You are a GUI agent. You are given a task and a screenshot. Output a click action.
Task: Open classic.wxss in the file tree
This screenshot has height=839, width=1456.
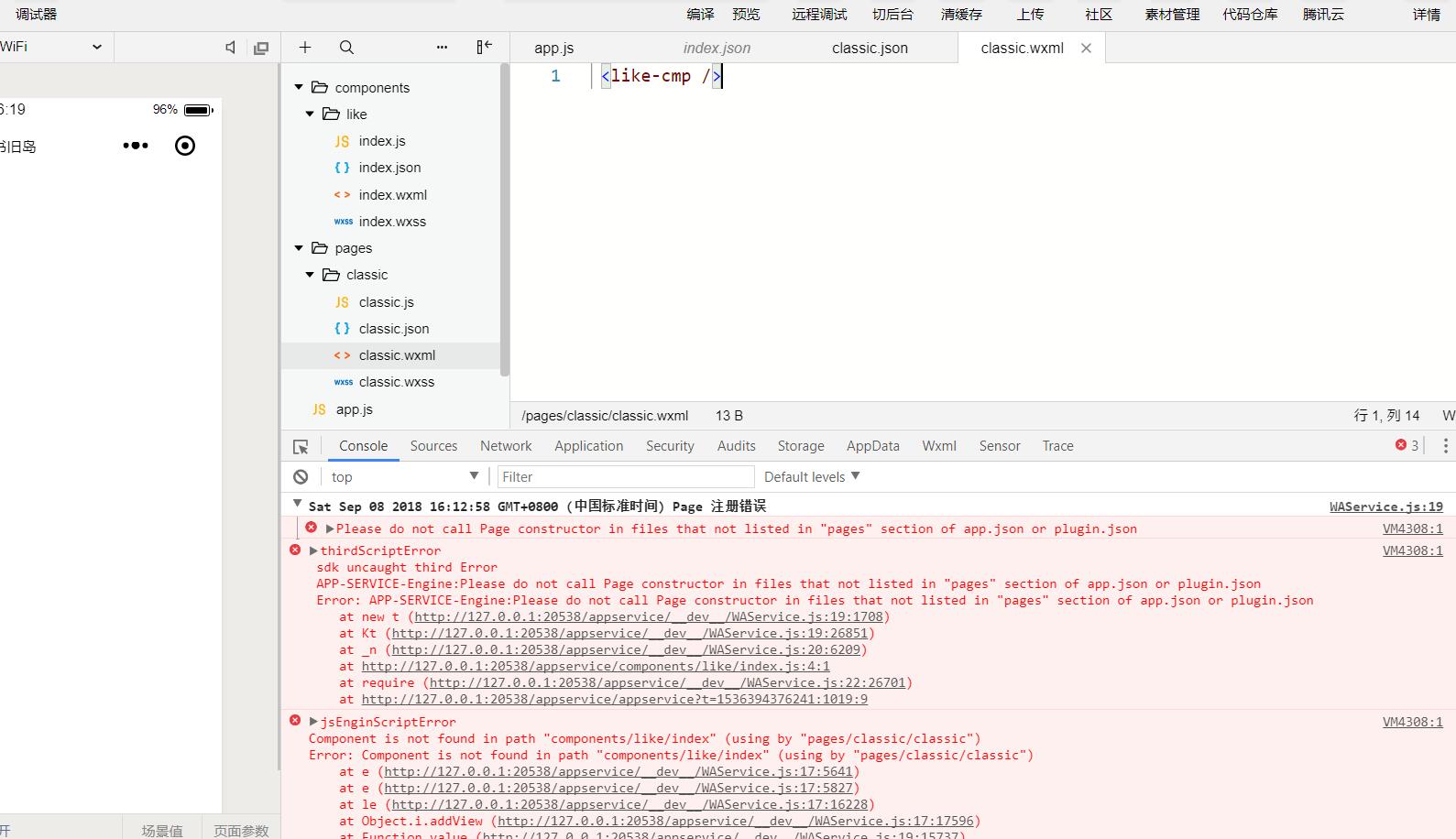point(397,382)
